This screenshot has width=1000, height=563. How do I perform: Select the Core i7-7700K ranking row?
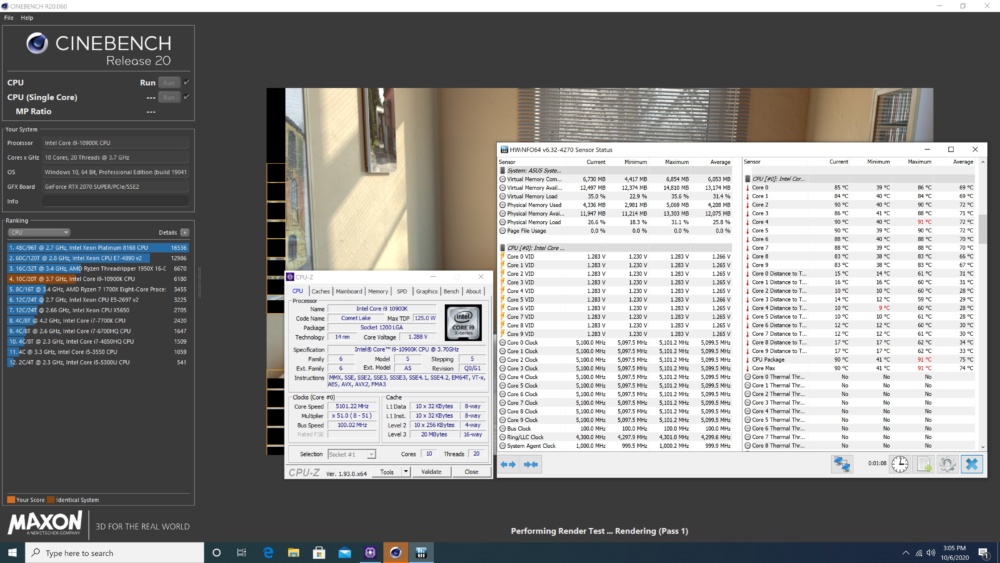pos(98,321)
